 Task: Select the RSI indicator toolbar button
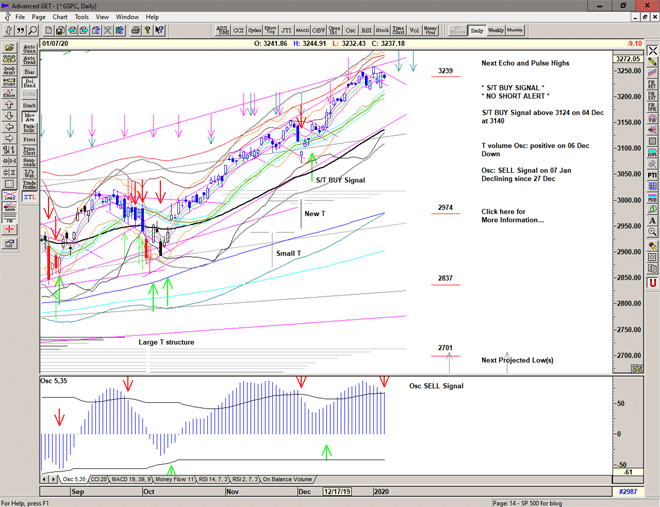[x=364, y=30]
